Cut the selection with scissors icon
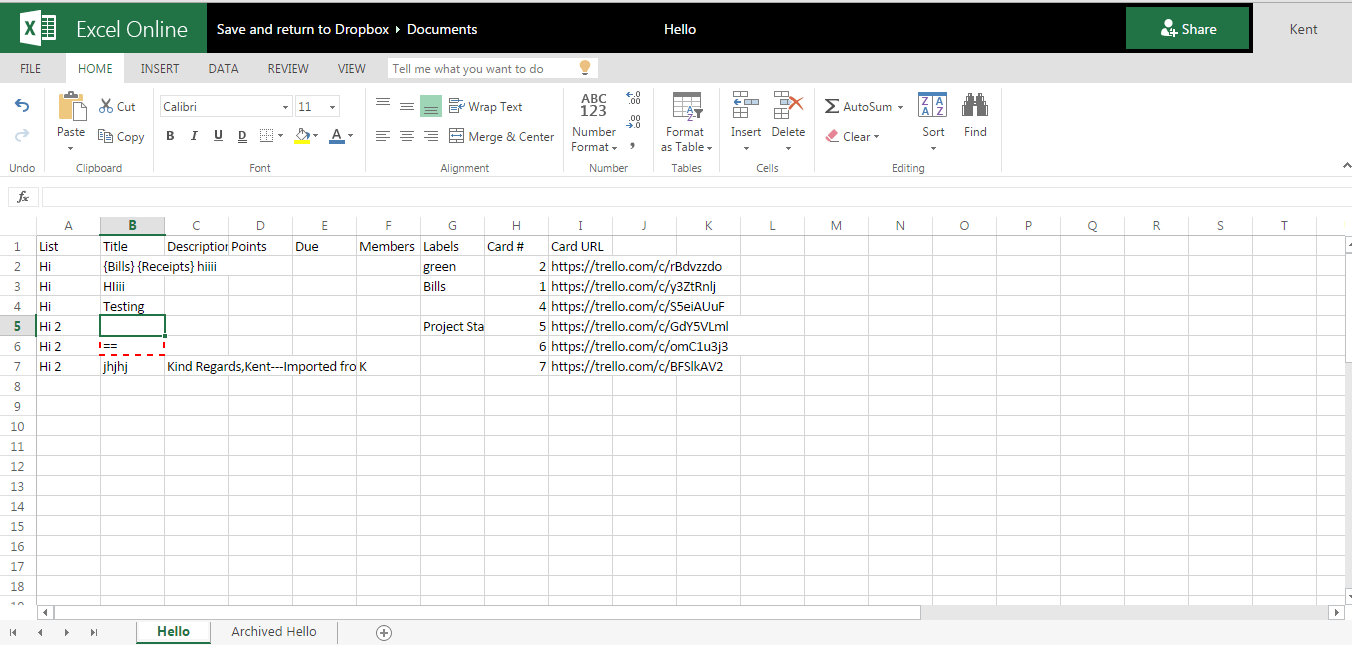Image resolution: width=1352 pixels, height=645 pixels. click(x=117, y=106)
